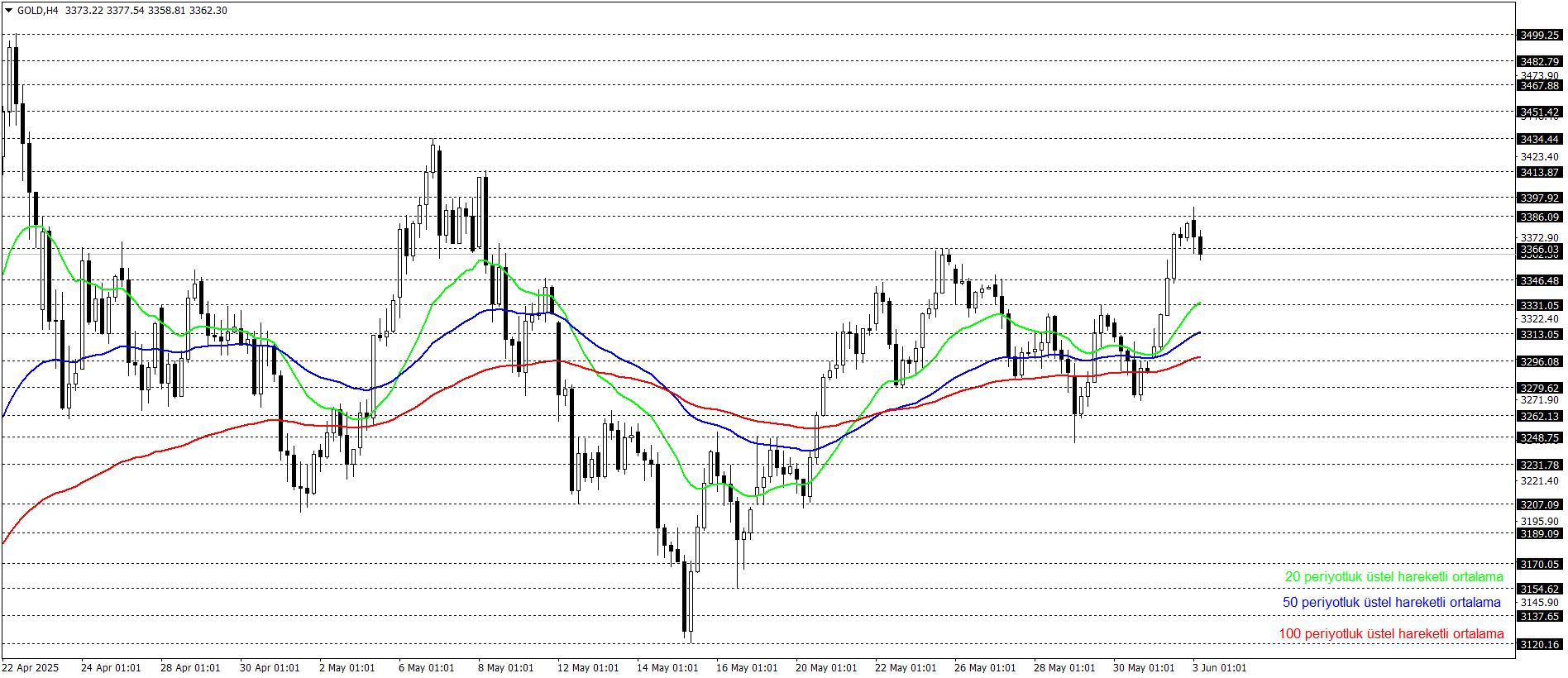Viewport: 1568px width, 678px height.
Task: Select the 3467.88 price level label
Action: pos(1539,85)
